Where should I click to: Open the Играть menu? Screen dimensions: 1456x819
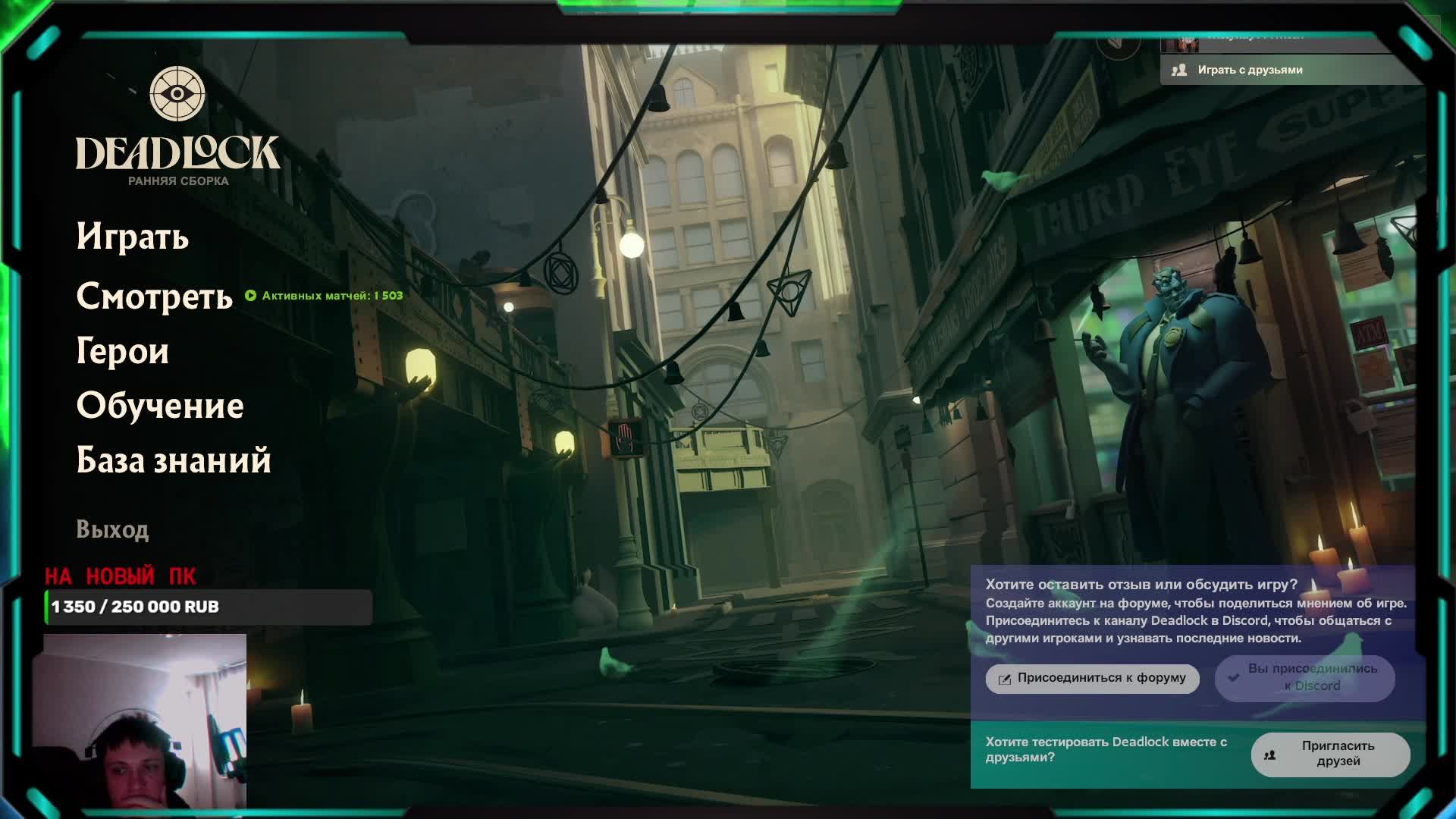coord(133,237)
